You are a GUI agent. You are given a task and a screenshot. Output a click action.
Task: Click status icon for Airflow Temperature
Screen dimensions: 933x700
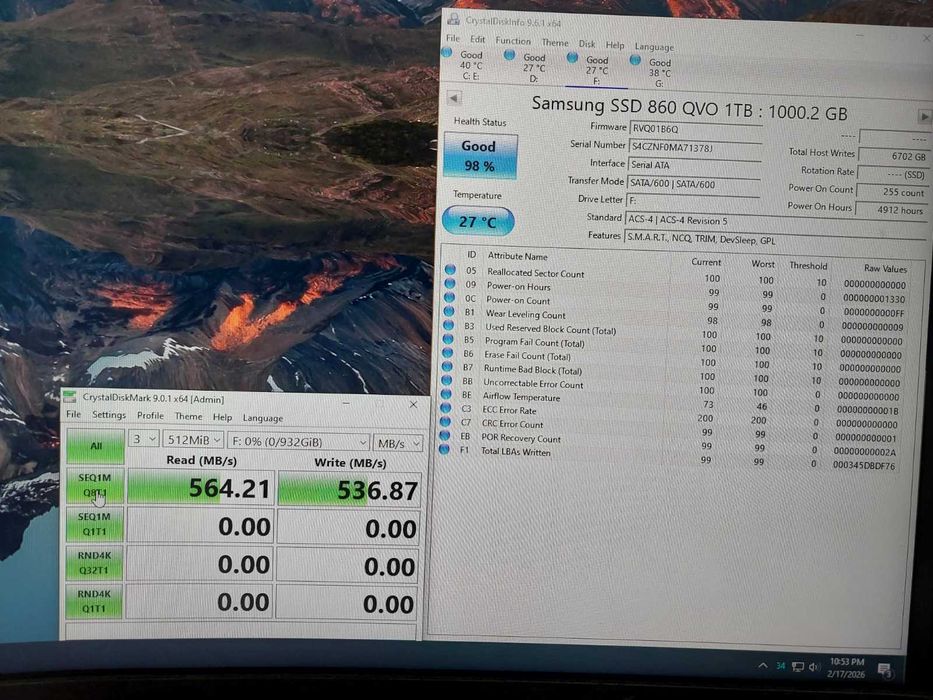(x=446, y=393)
